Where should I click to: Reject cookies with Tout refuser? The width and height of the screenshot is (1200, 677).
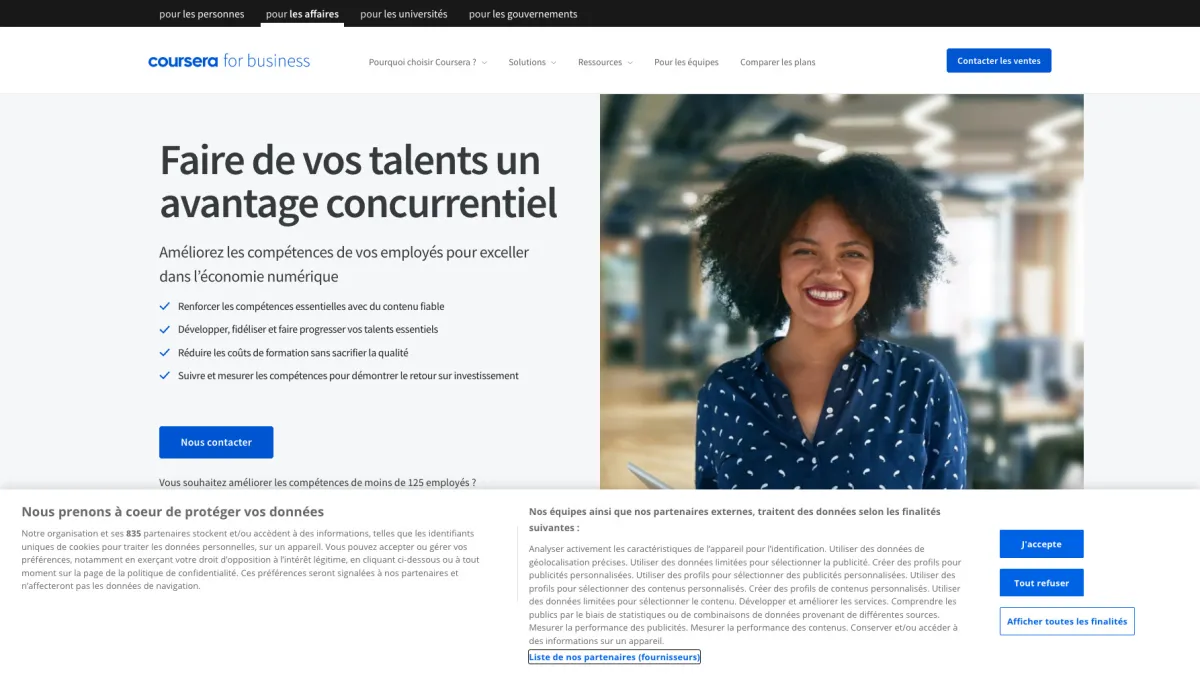point(1041,583)
